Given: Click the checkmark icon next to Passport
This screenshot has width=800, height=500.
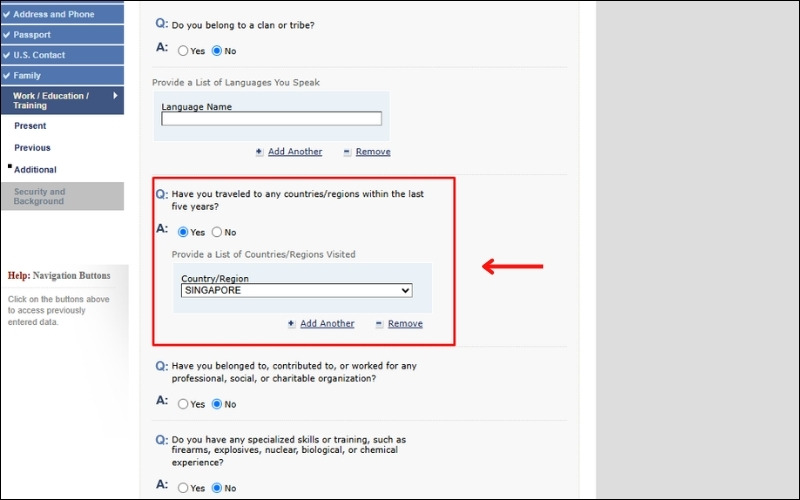Looking at the screenshot, I should (7, 35).
